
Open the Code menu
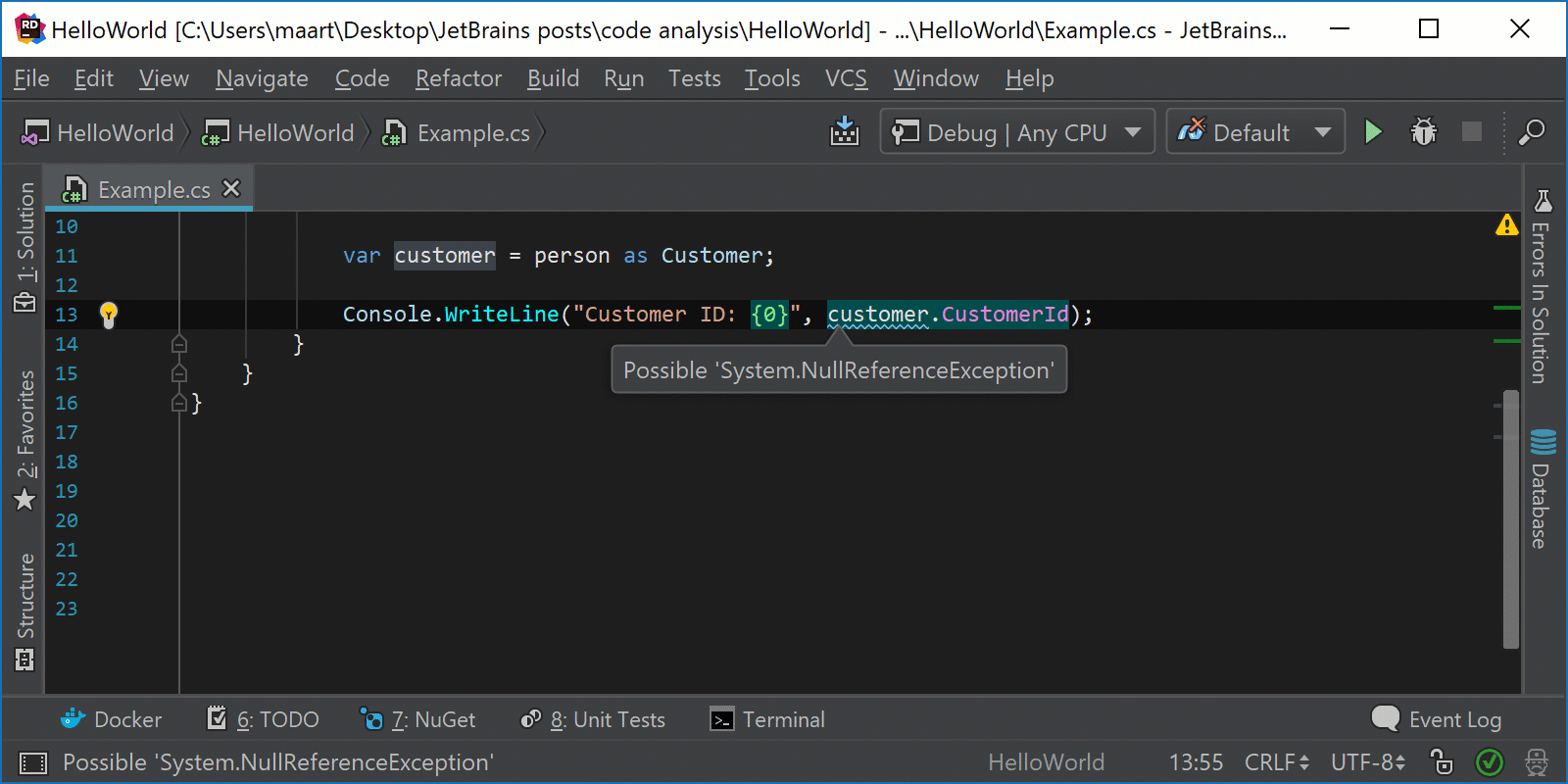pos(362,78)
